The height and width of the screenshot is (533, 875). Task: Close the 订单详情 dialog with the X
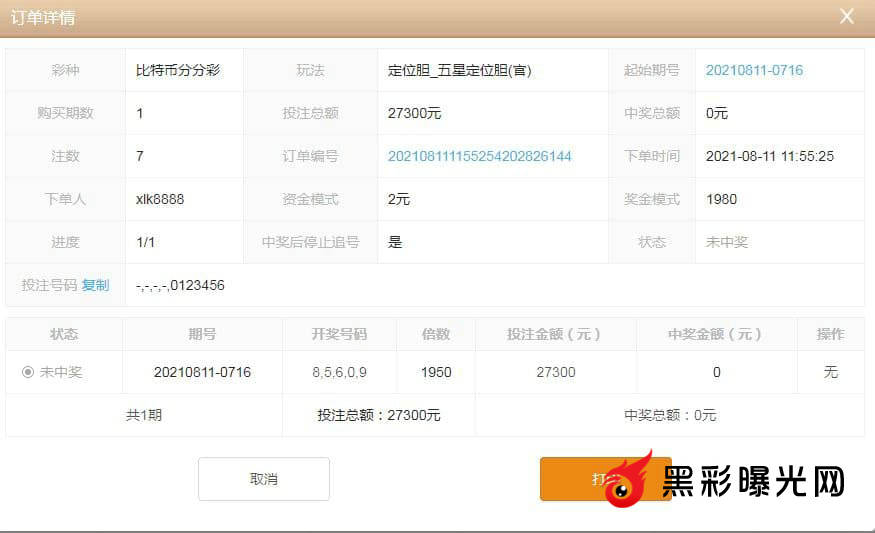847,17
